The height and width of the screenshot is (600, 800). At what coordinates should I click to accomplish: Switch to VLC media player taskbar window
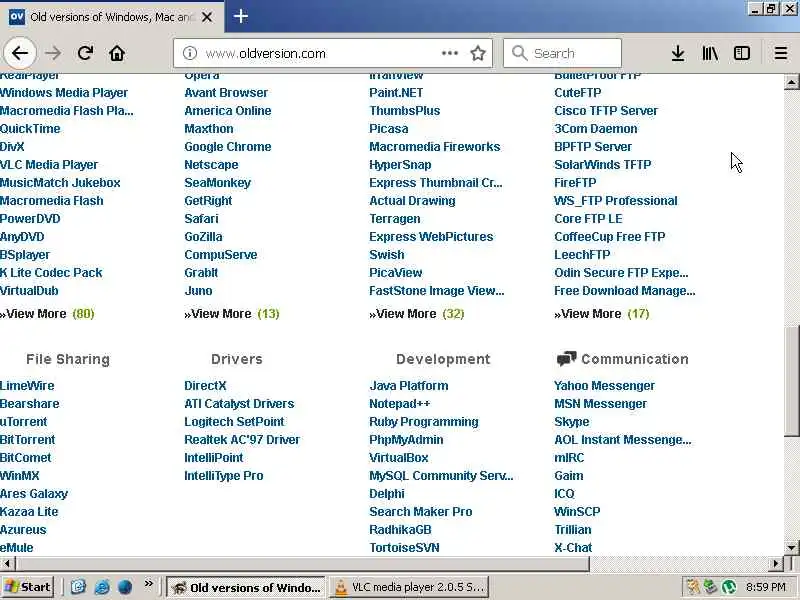409,587
